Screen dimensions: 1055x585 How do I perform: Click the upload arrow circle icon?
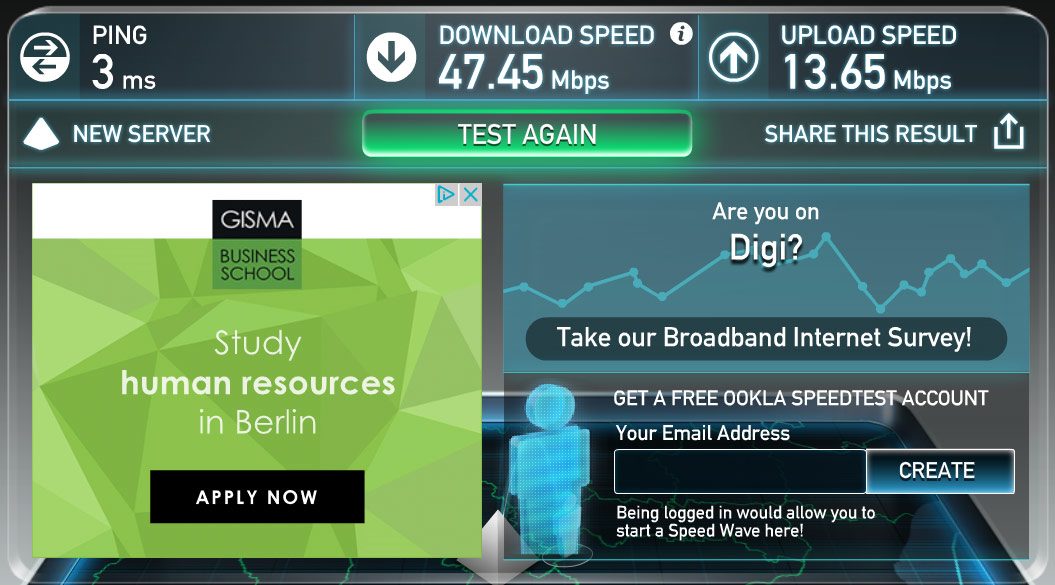click(x=733, y=57)
